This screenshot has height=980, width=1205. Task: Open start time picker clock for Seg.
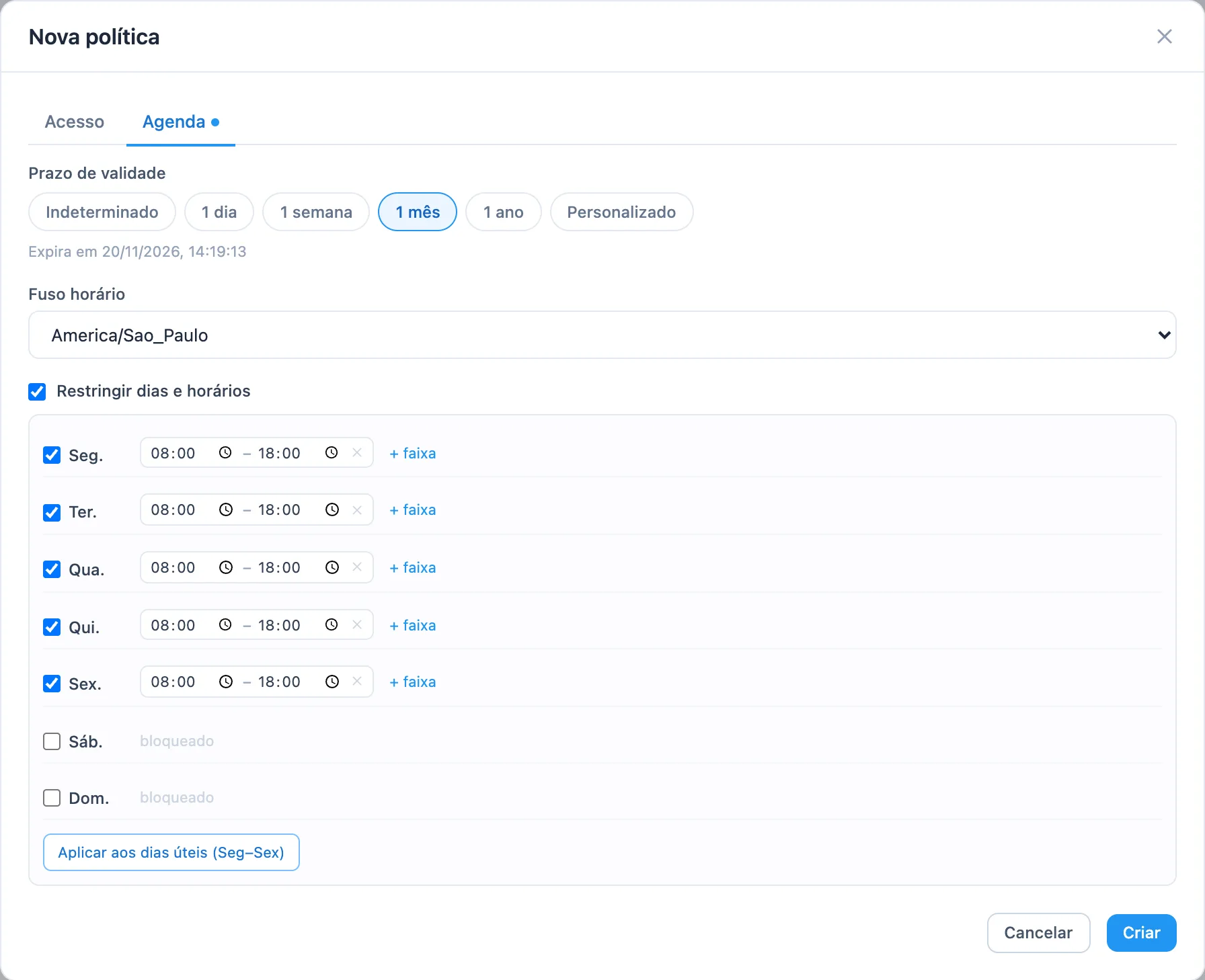point(225,453)
